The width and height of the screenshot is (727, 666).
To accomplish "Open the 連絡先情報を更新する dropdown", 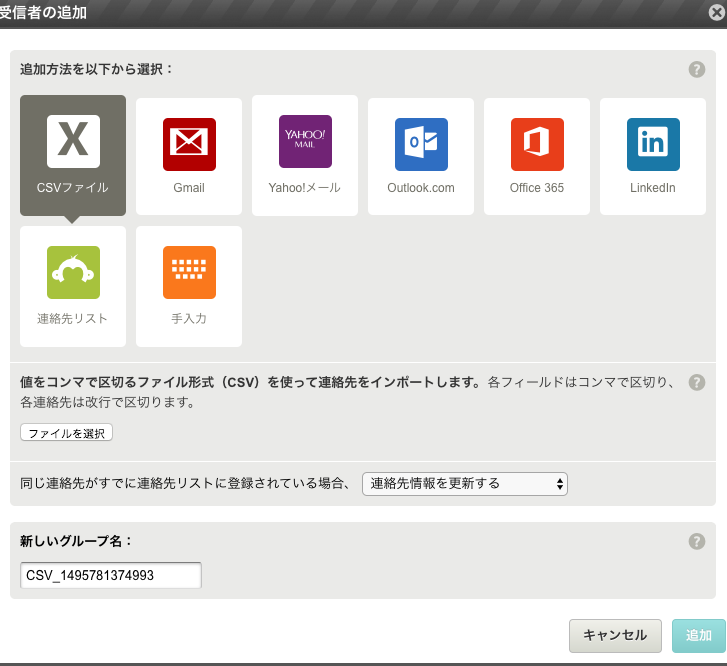I will (465, 484).
